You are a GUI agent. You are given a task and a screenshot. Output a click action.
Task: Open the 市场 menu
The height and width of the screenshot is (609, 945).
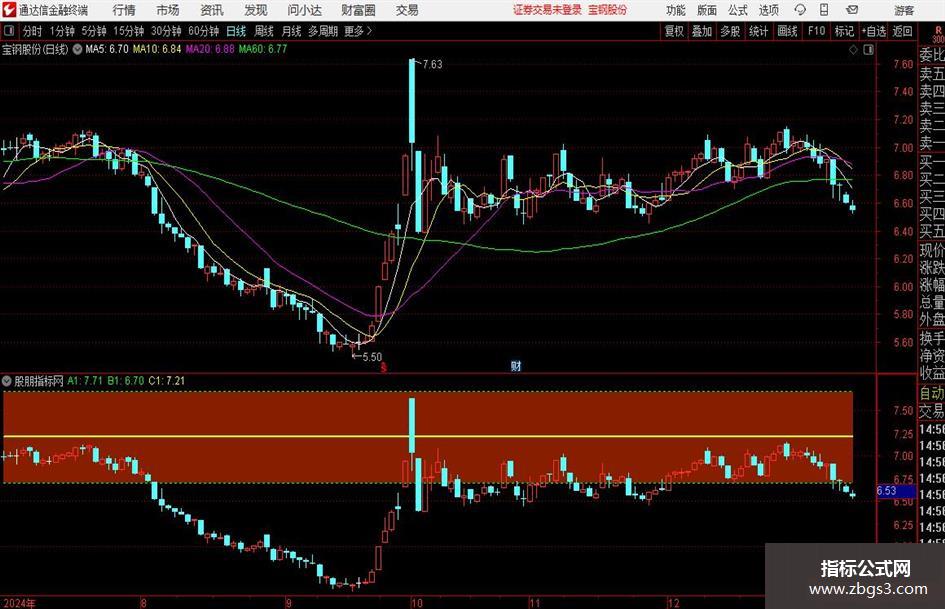point(168,10)
